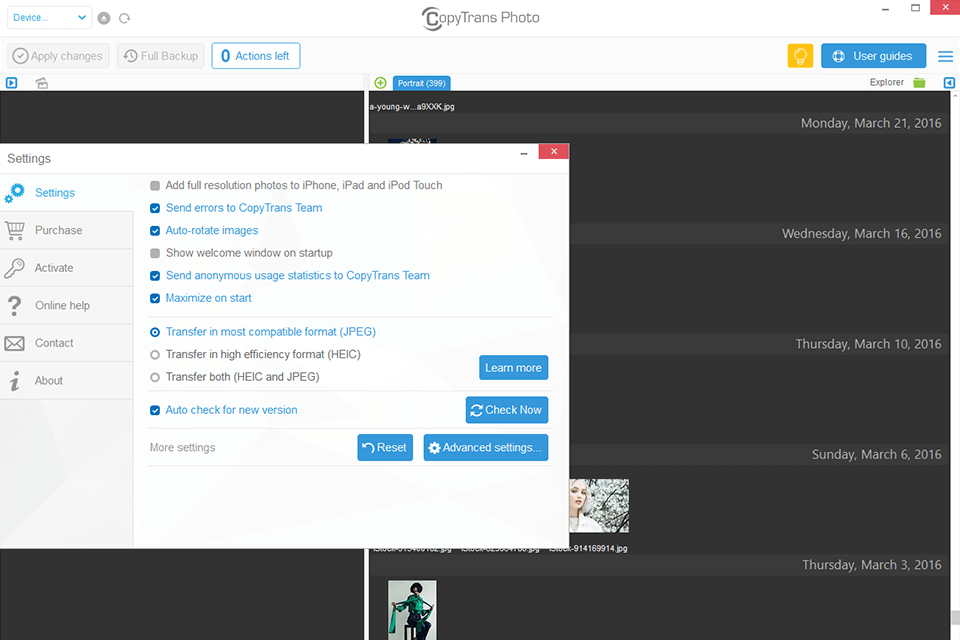Select the Portrait (399) album tab
Viewport: 960px width, 640px height.
tap(422, 83)
